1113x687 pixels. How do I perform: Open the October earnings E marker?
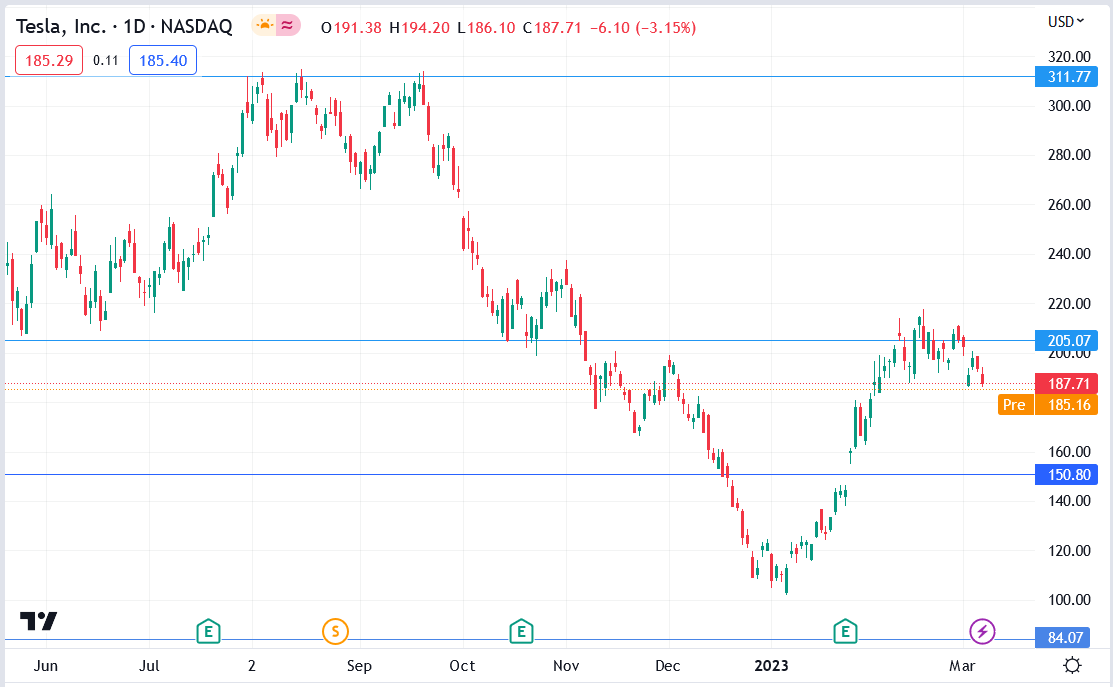coord(521,631)
